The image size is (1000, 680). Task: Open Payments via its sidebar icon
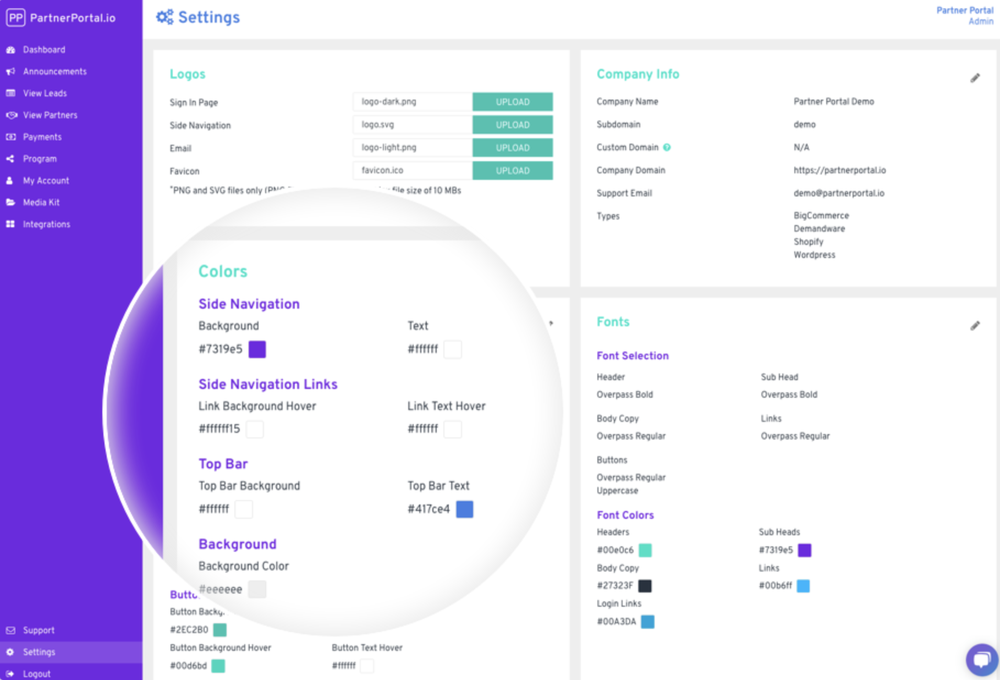click(12, 136)
